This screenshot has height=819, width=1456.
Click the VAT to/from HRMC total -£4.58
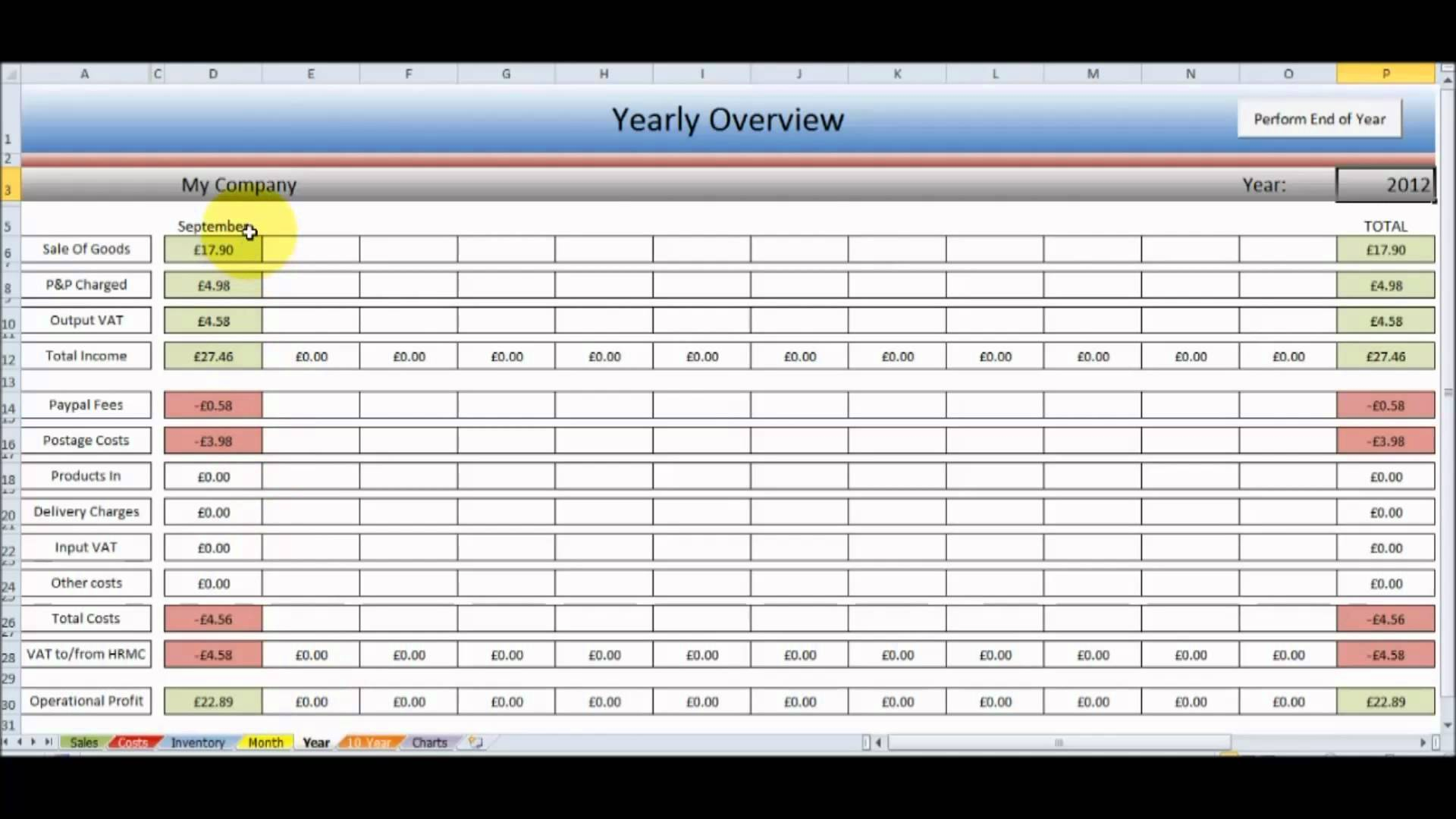[1385, 654]
